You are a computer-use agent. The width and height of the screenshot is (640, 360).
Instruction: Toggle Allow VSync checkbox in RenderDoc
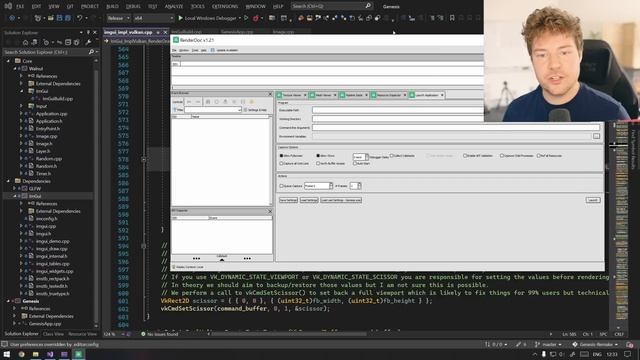pos(318,156)
